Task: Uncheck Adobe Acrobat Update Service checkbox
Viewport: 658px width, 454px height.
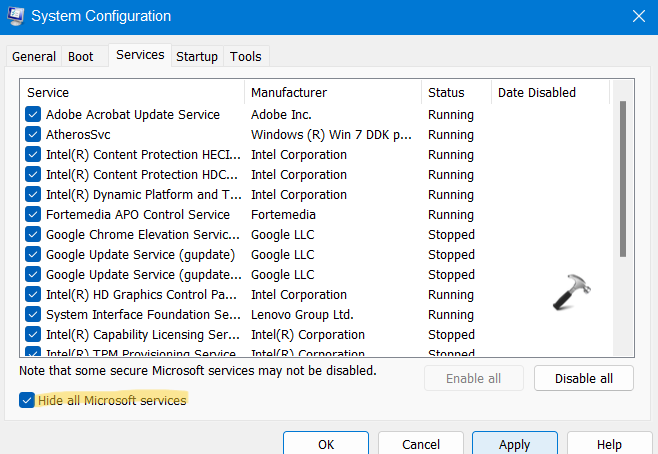Action: [x=33, y=115]
